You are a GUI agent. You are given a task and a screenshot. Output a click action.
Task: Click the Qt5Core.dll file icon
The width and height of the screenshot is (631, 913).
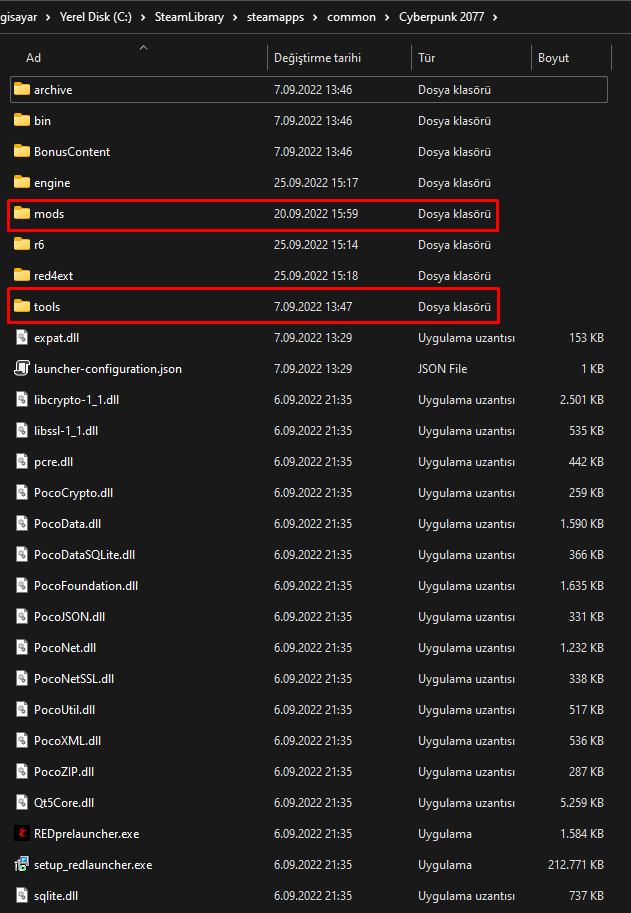click(x=22, y=802)
